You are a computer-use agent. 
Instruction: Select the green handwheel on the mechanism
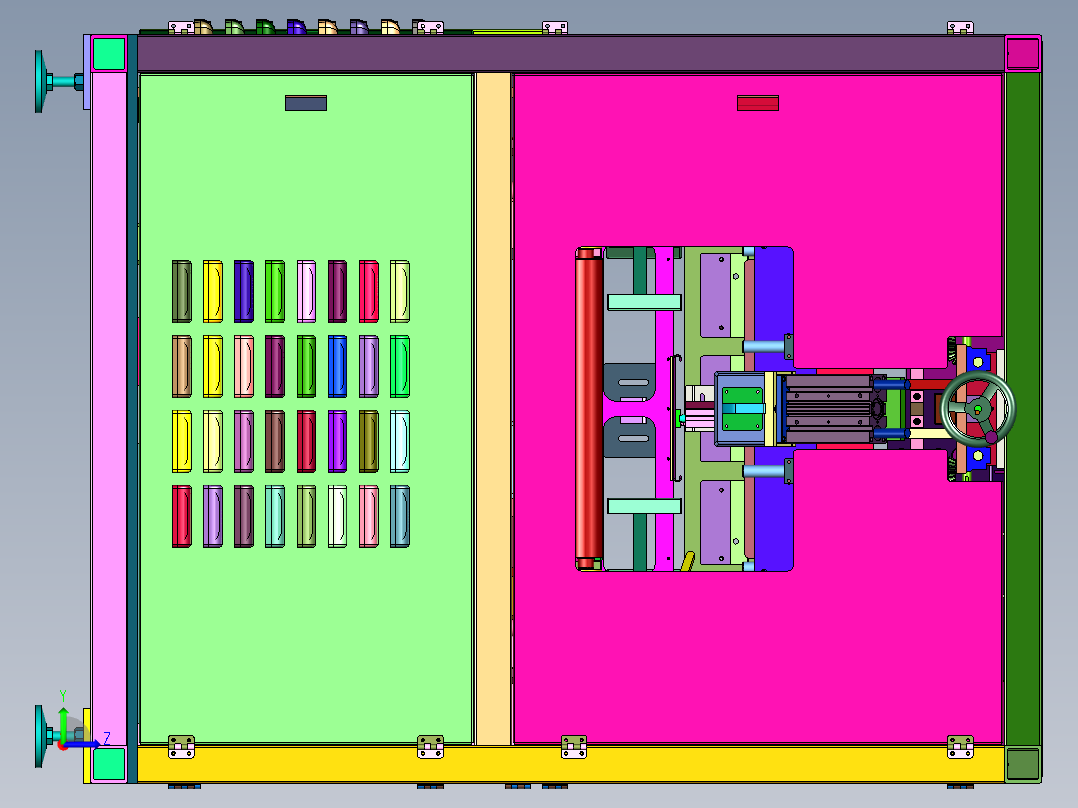(x=977, y=410)
